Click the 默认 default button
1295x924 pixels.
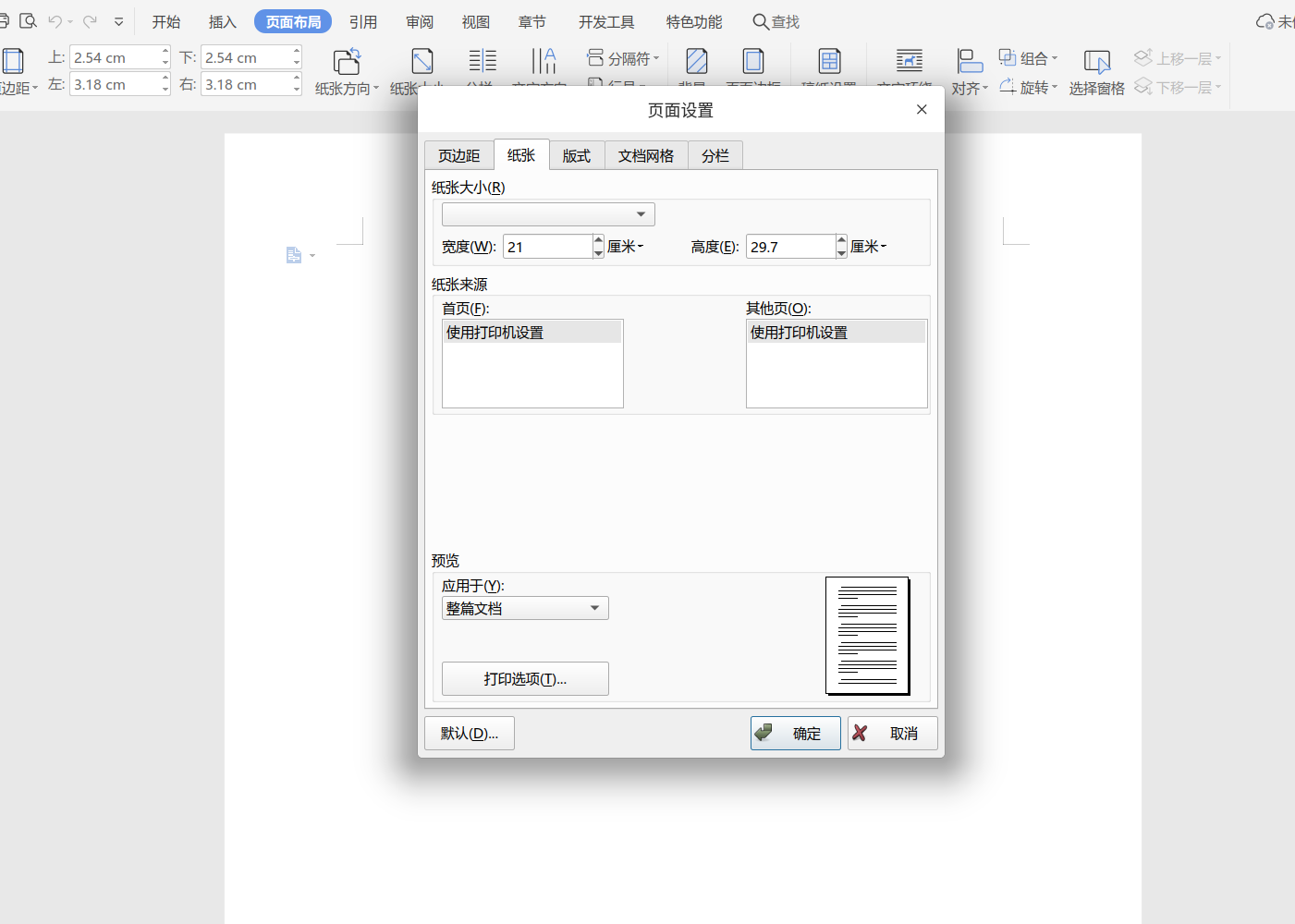click(x=470, y=734)
